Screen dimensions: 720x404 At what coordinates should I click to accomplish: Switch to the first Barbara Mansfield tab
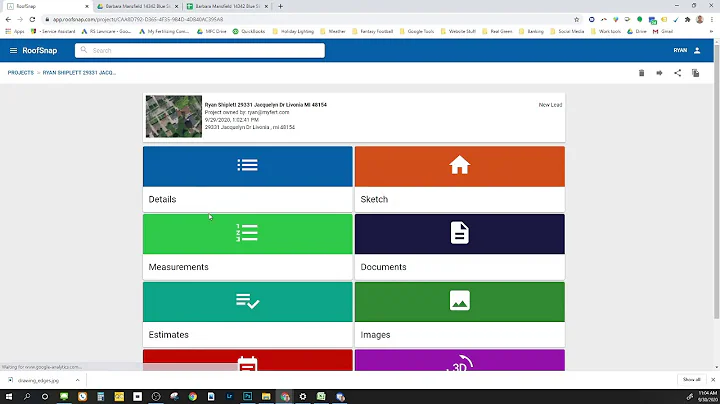tap(138, 6)
